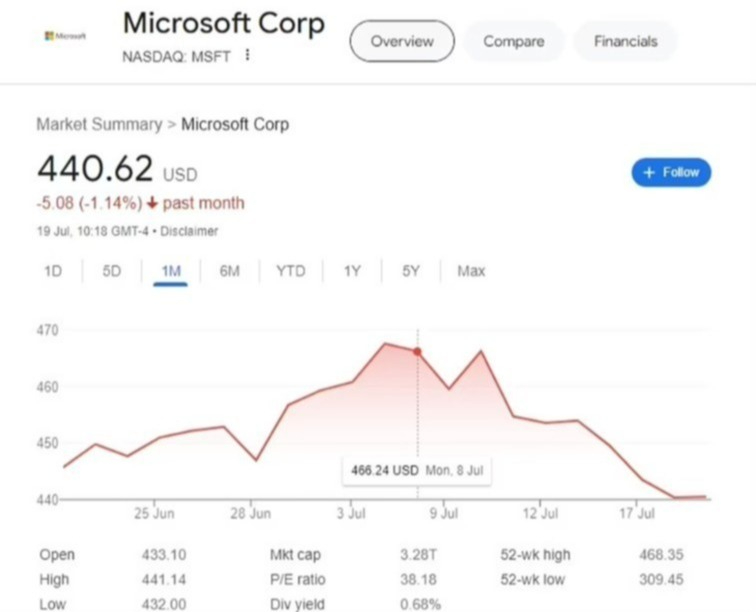The image size is (756, 612).
Task: Click the chart line above 28 Jun
Action: (256, 459)
